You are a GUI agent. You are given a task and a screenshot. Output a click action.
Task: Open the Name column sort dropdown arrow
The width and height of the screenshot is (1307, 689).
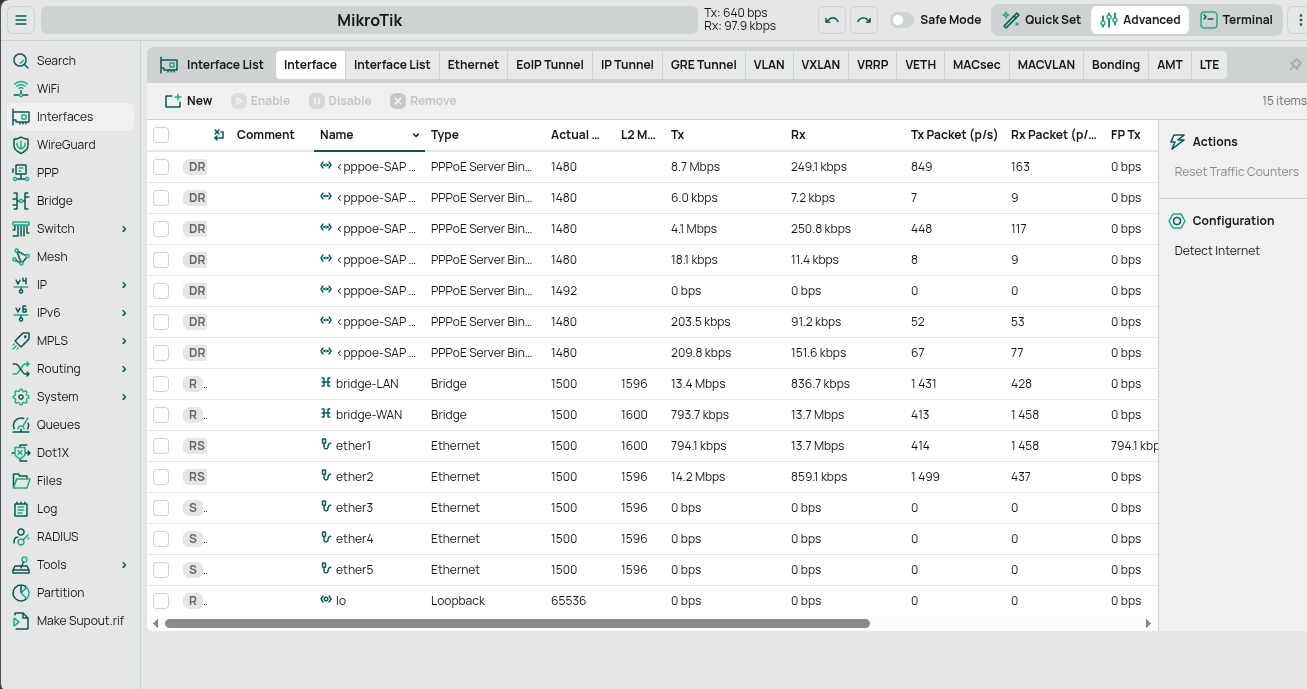(416, 135)
